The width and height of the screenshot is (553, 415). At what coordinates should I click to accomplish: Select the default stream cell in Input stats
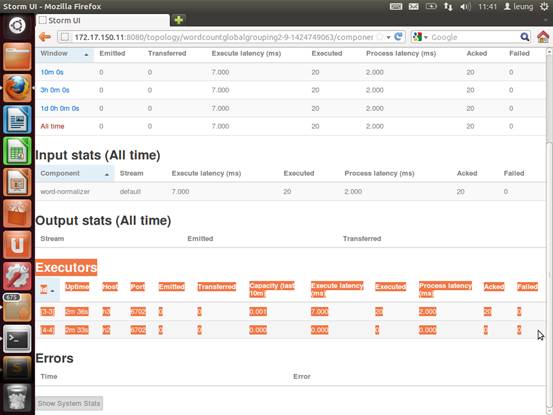click(x=130, y=192)
